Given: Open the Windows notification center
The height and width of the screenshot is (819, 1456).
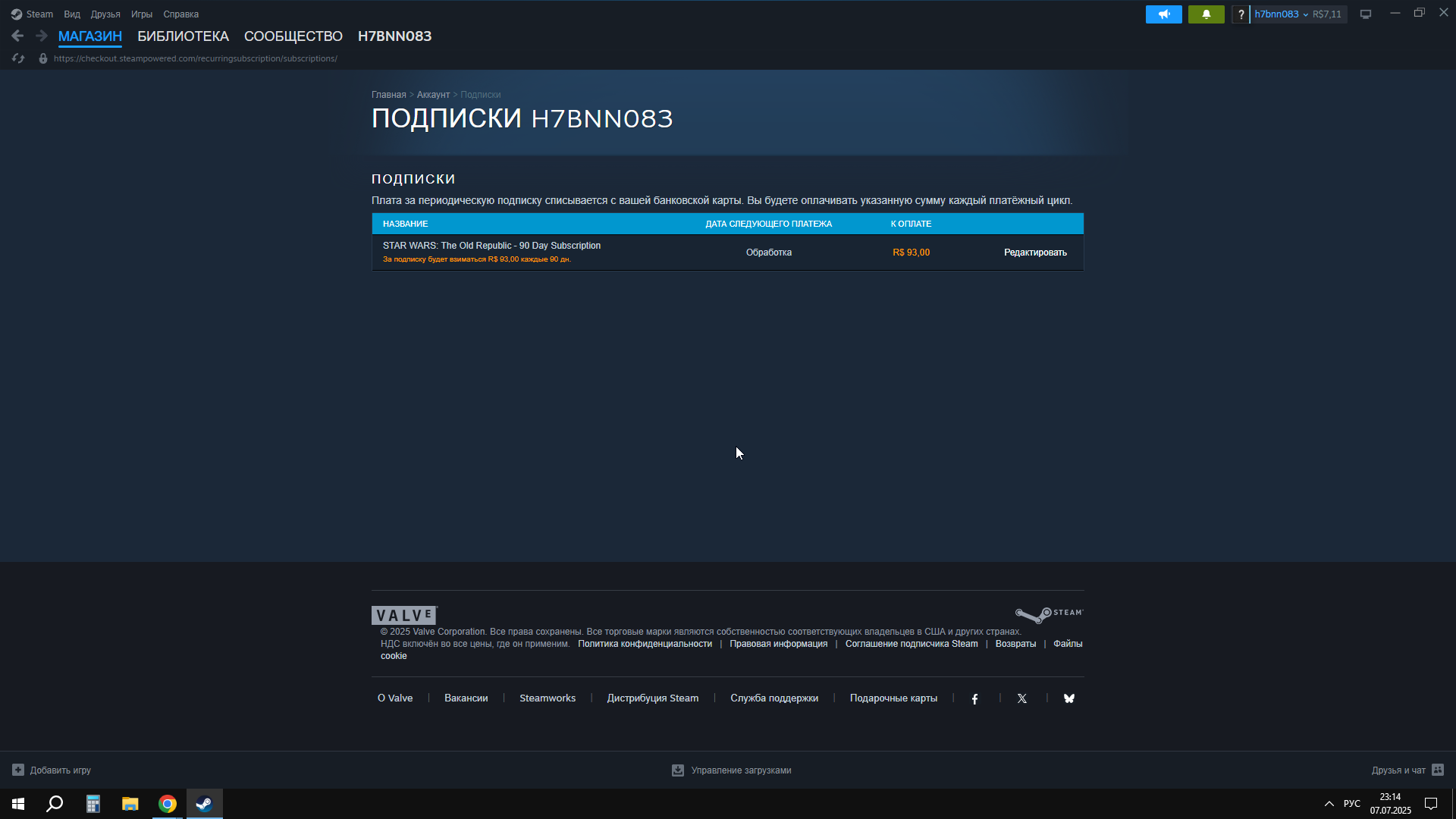Looking at the screenshot, I should (x=1431, y=804).
